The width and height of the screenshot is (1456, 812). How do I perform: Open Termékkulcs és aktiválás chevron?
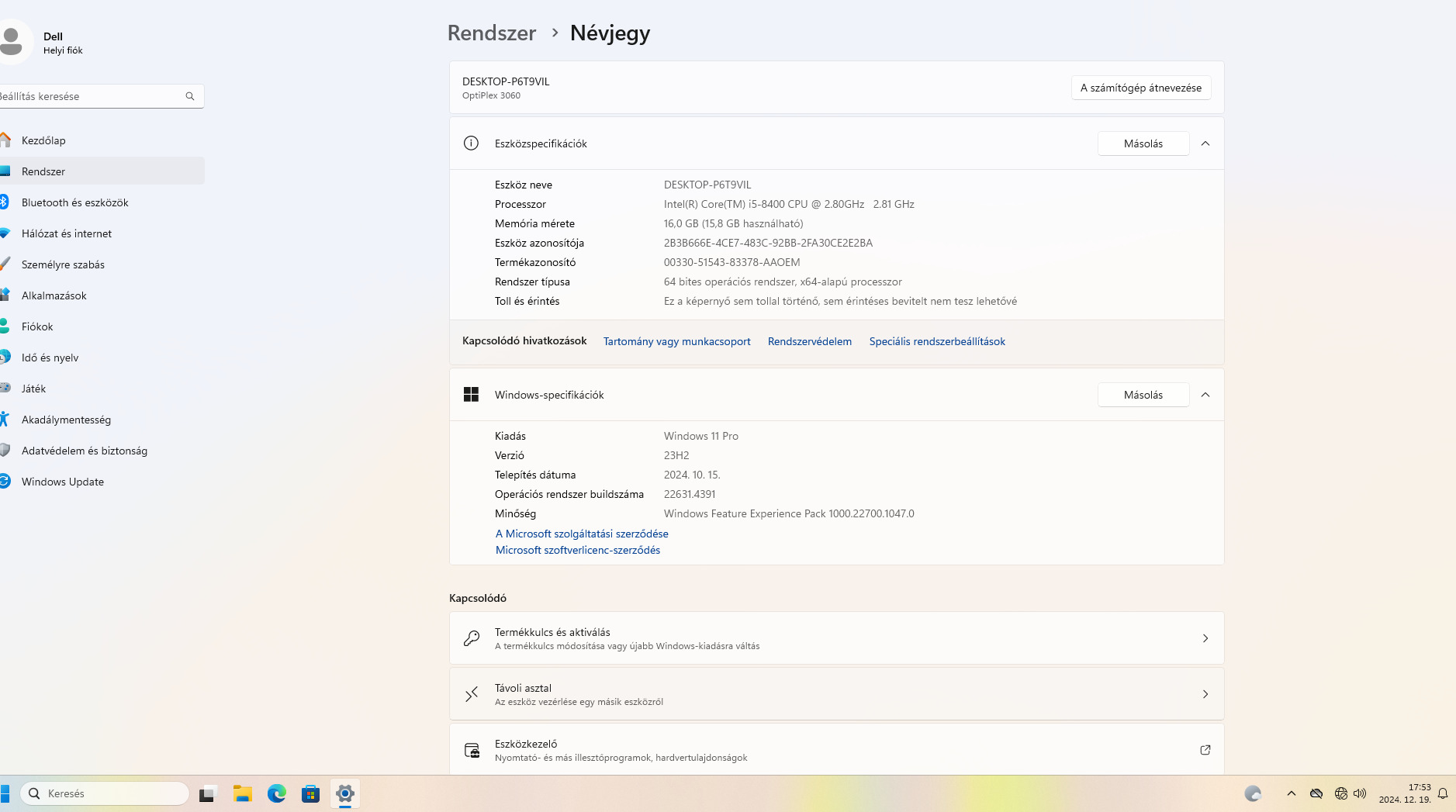[1205, 638]
